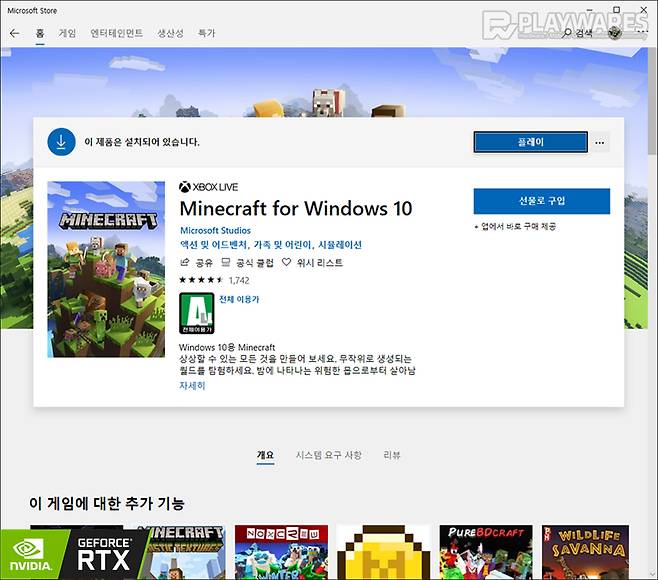Image resolution: width=658 pixels, height=580 pixels.
Task: Click the installed download arrow icon
Action: point(61,142)
